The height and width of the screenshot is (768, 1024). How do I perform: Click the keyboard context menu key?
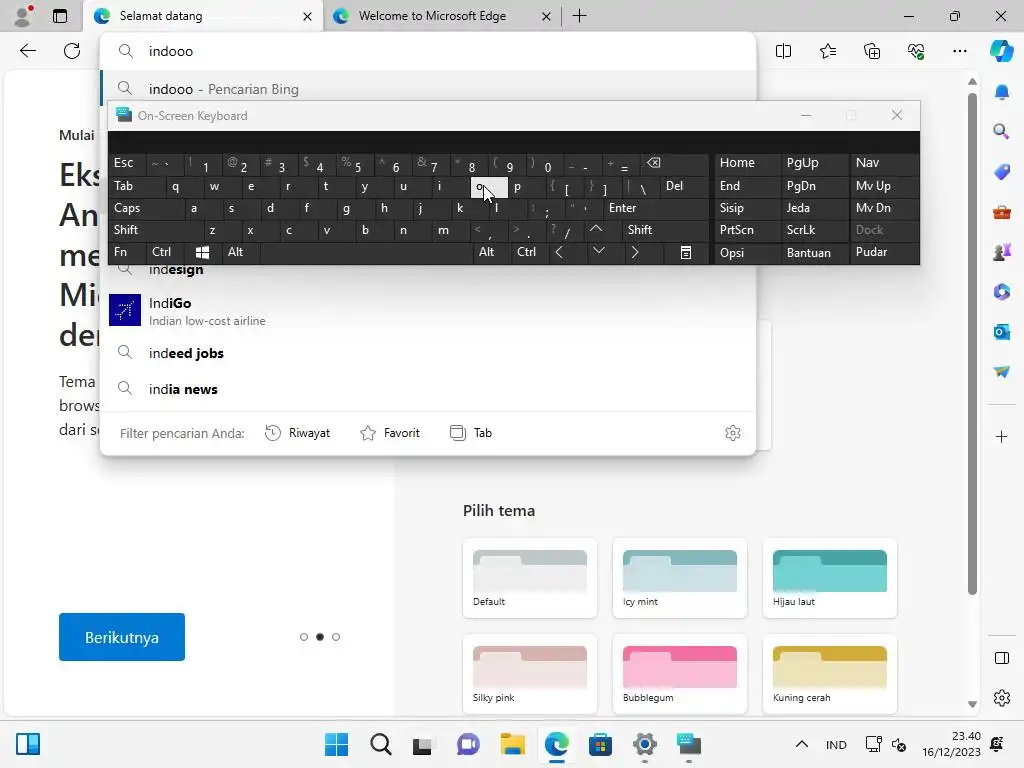pyautogui.click(x=686, y=252)
